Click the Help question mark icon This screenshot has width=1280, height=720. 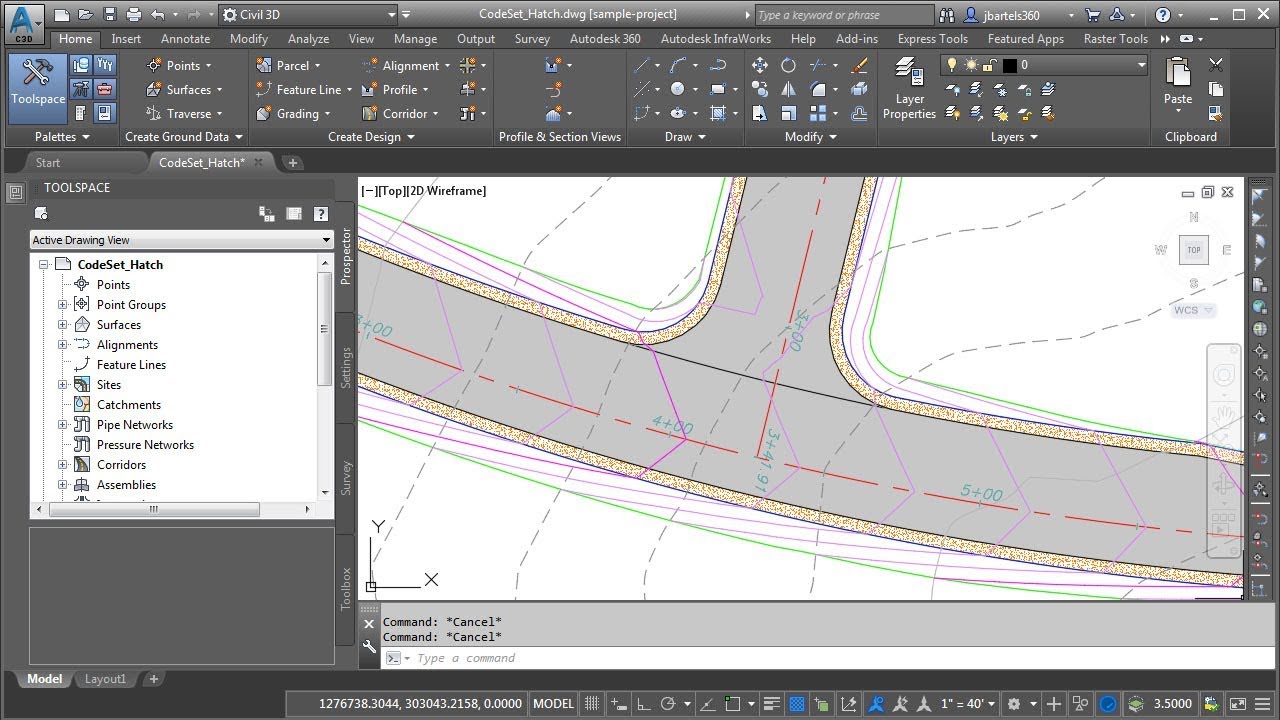click(x=1163, y=15)
